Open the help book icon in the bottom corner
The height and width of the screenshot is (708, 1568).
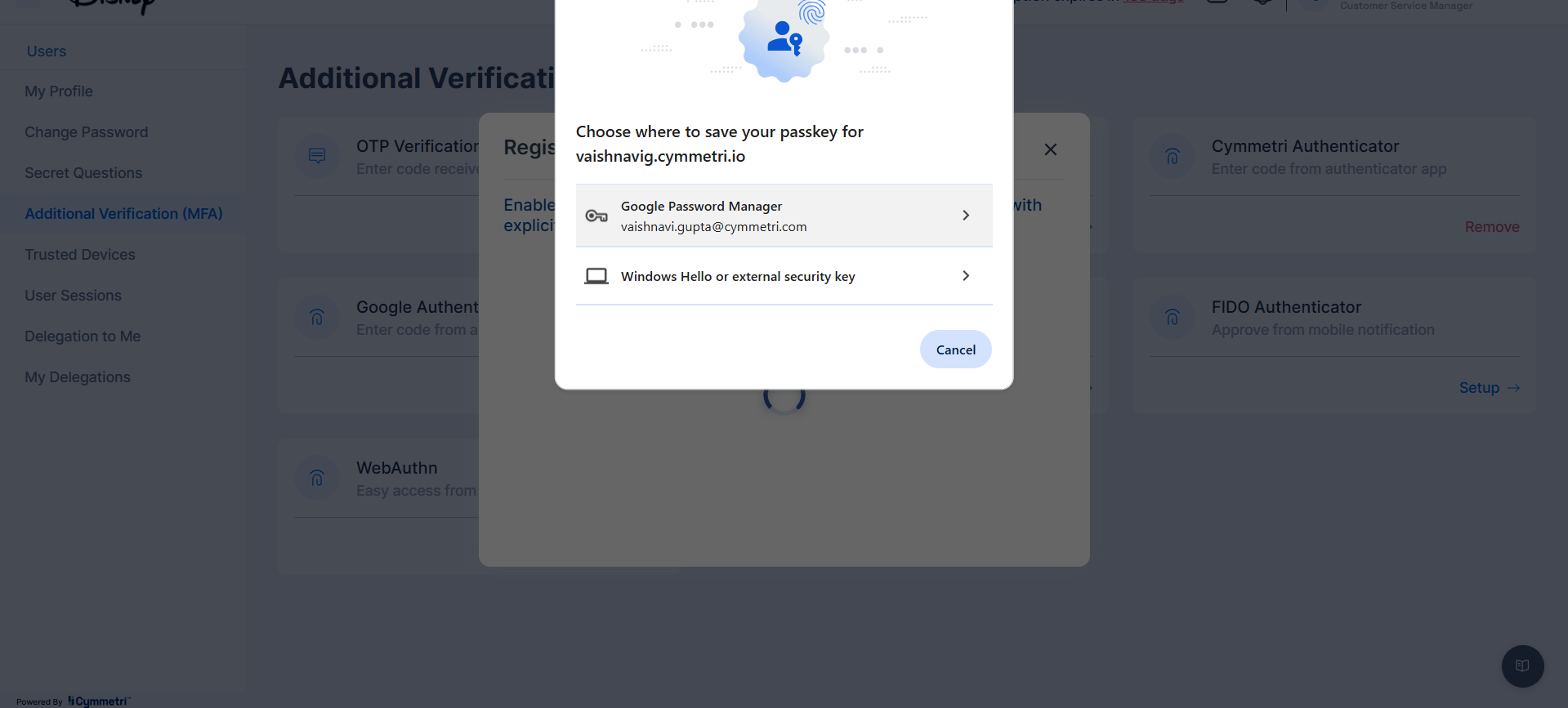pos(1522,666)
